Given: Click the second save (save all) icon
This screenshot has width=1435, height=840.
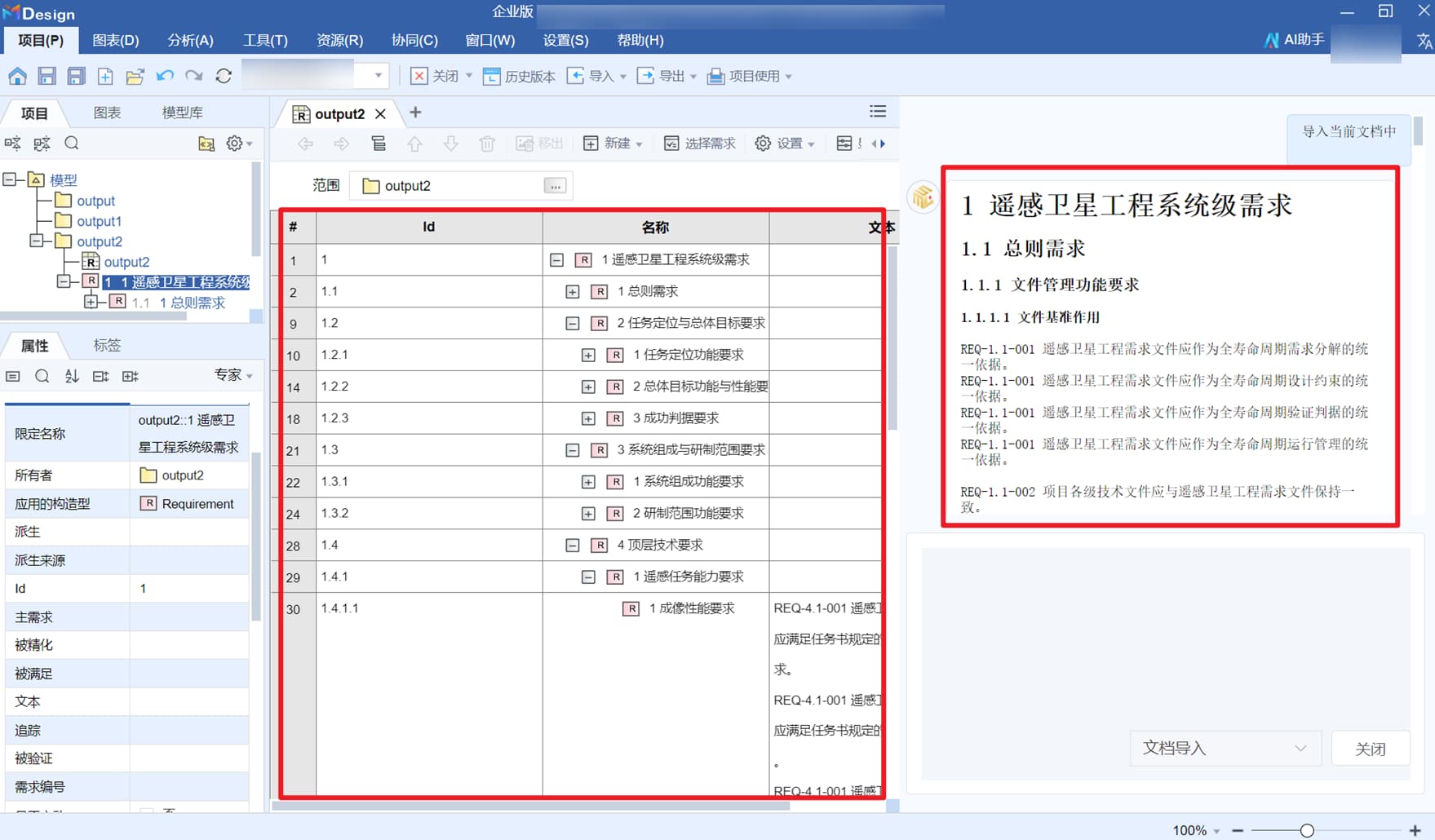Looking at the screenshot, I should [76, 77].
